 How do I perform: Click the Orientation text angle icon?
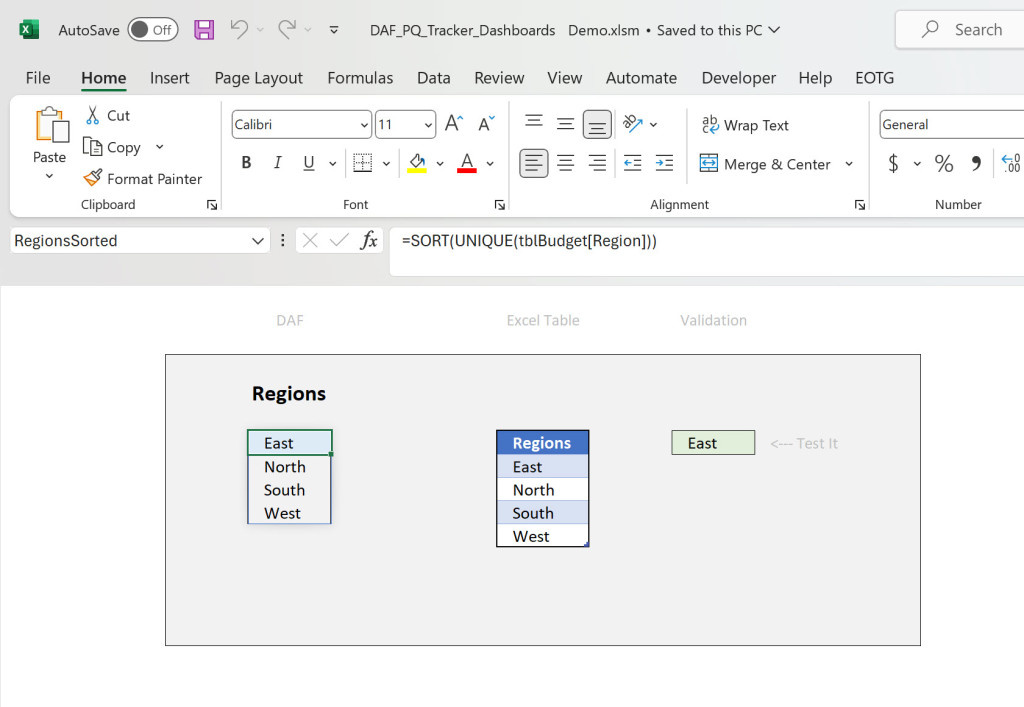click(632, 123)
